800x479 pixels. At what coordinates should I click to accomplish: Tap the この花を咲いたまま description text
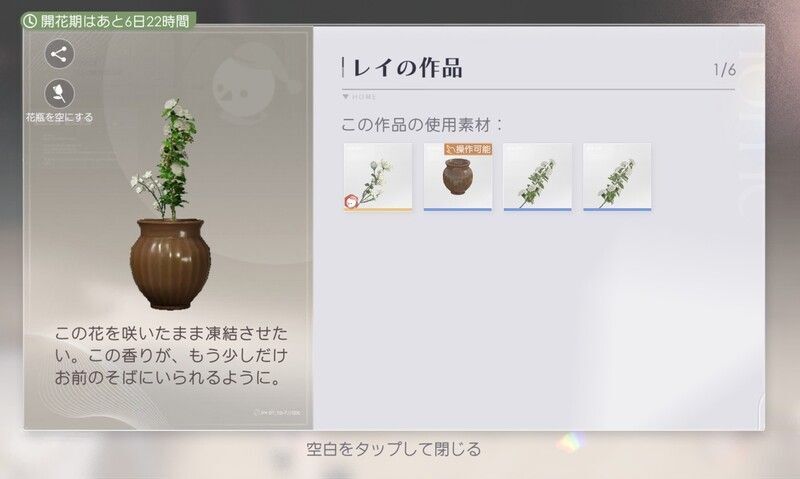(171, 356)
